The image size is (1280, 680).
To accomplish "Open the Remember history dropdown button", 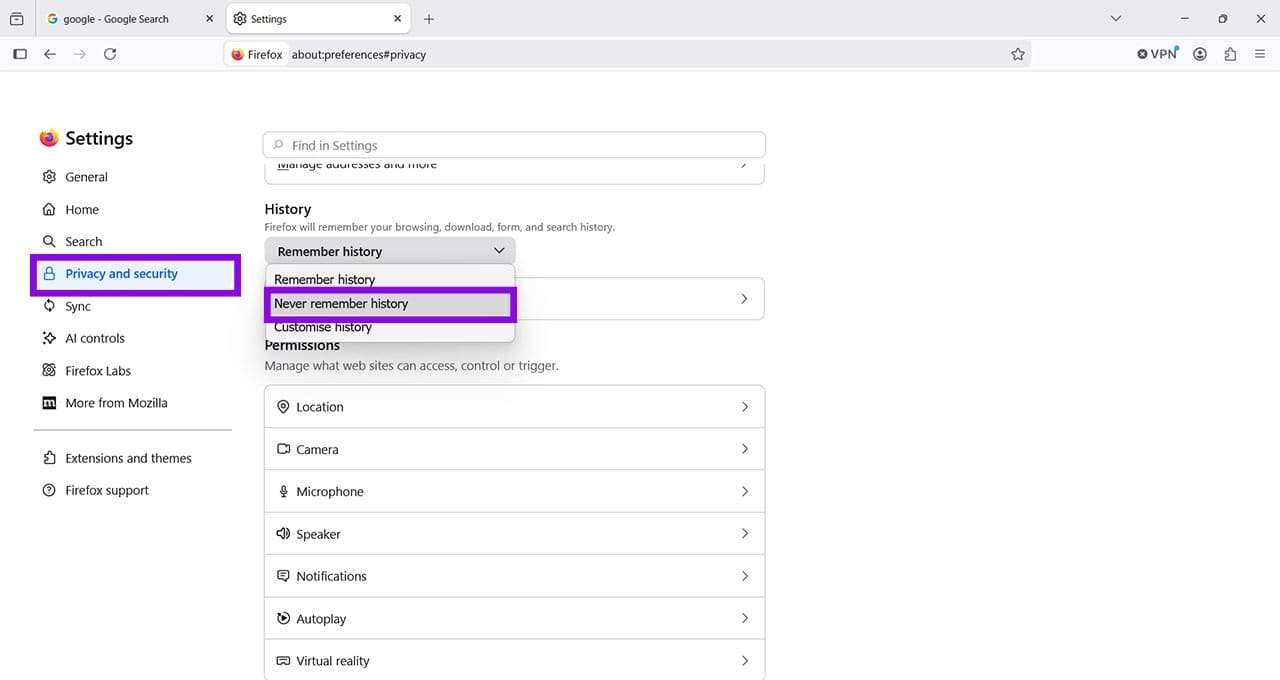I will [390, 251].
